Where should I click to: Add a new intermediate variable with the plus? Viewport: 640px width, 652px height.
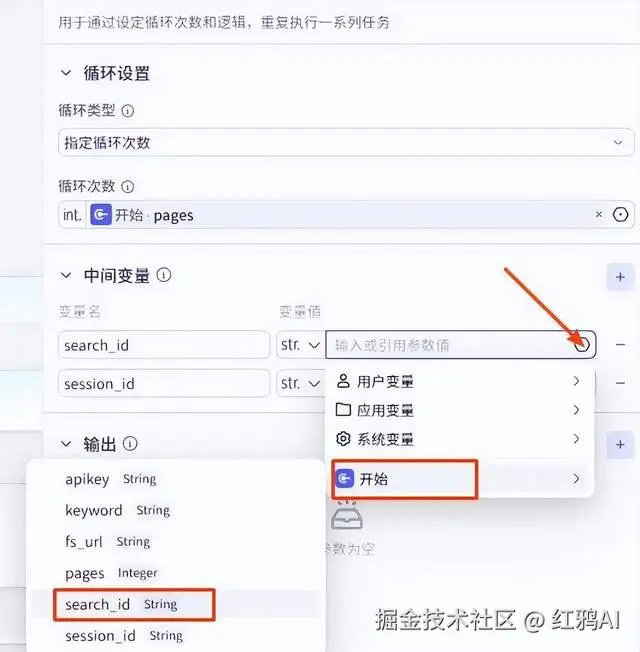coord(620,277)
